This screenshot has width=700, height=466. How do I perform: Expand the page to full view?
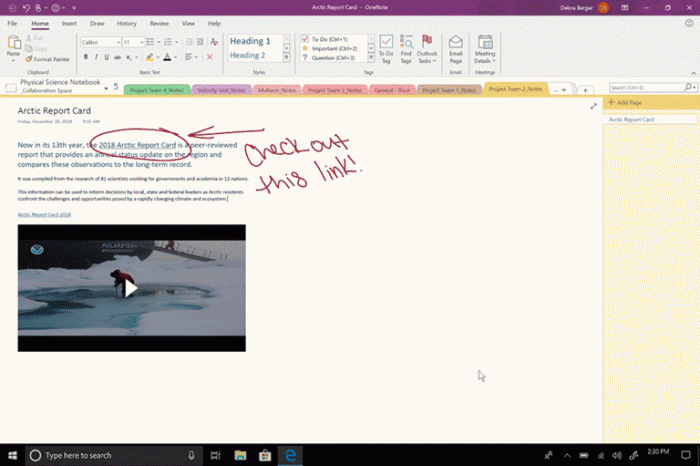593,106
